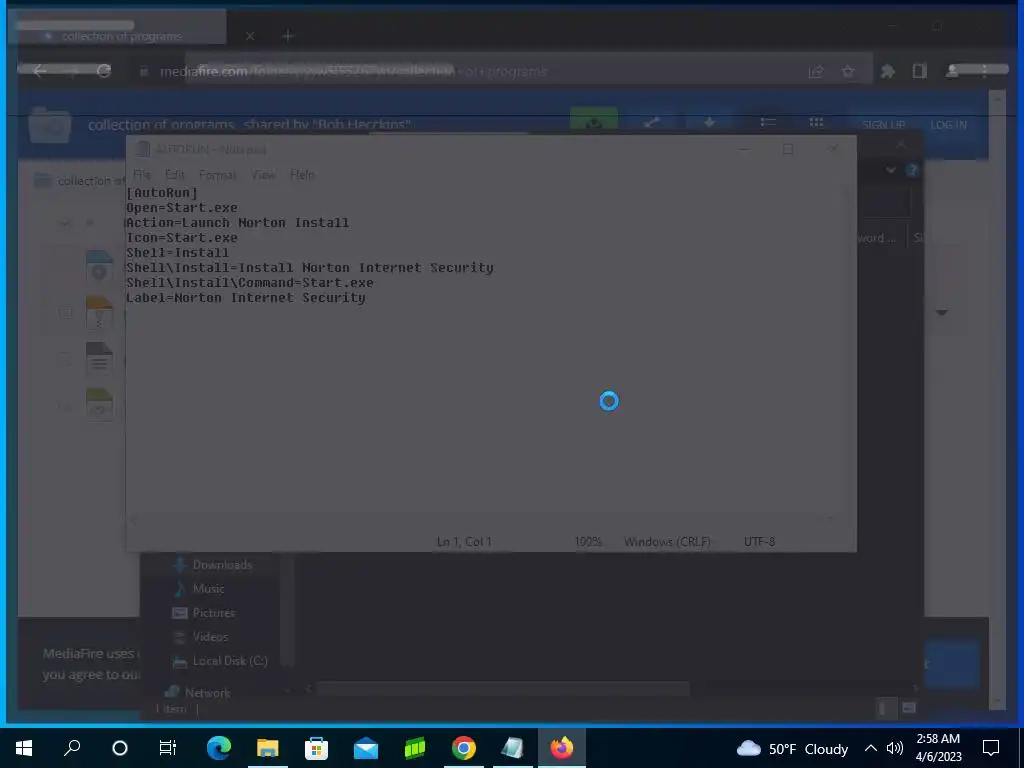Image resolution: width=1024 pixels, height=768 pixels.
Task: Open the Mail app on taskbar
Action: (x=366, y=748)
